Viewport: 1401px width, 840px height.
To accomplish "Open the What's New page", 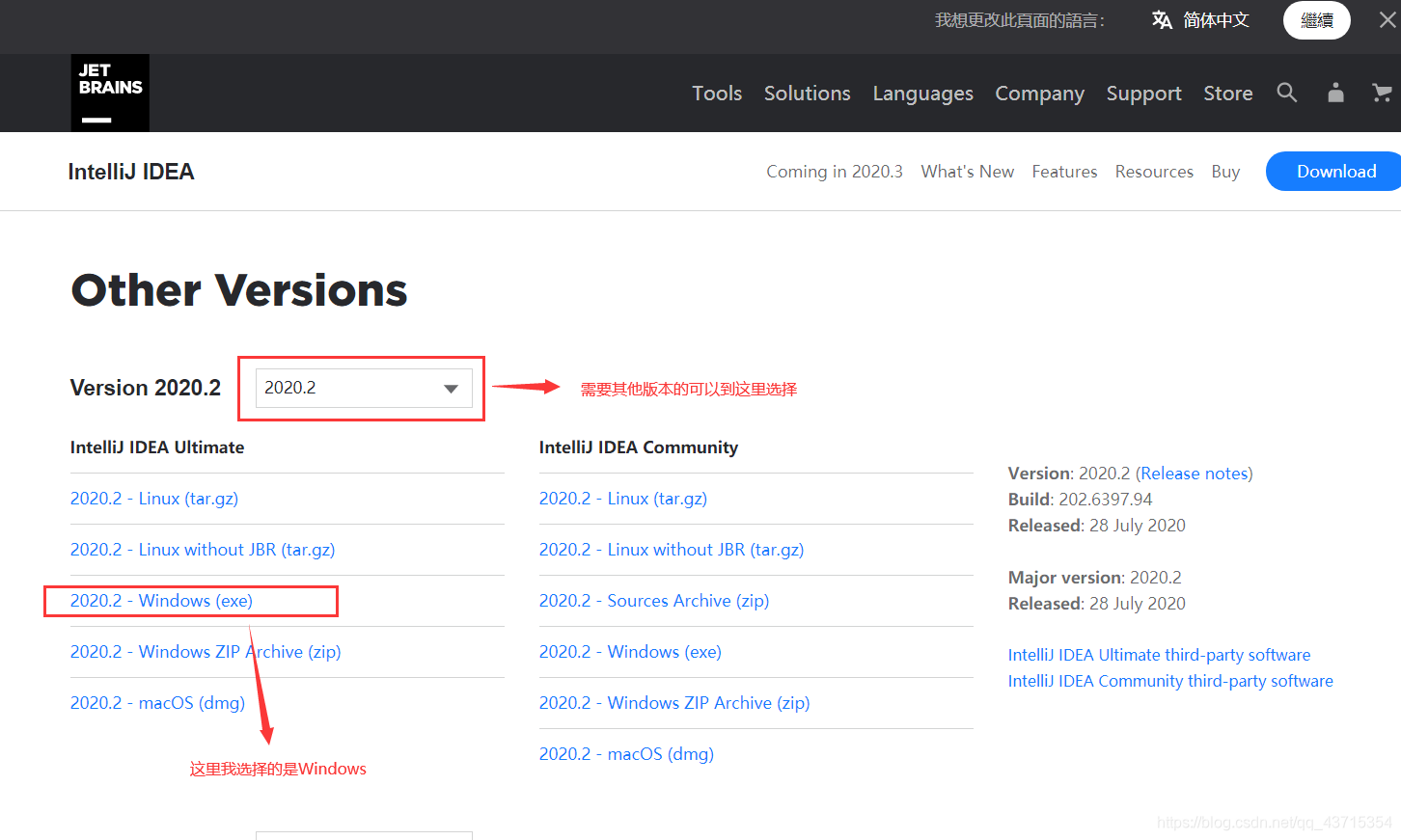I will 968,172.
